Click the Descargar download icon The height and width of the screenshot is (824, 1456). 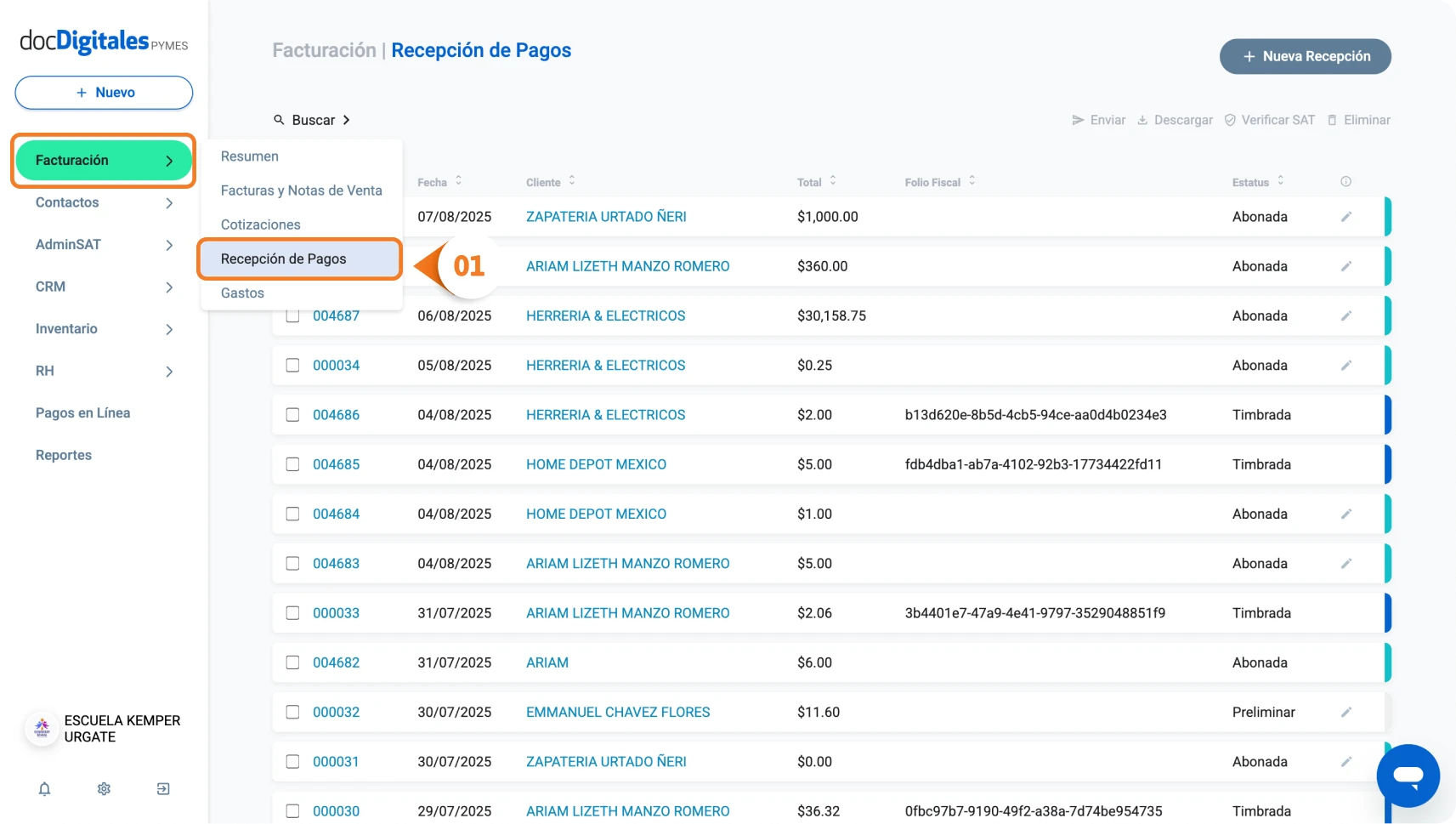[x=1143, y=120]
